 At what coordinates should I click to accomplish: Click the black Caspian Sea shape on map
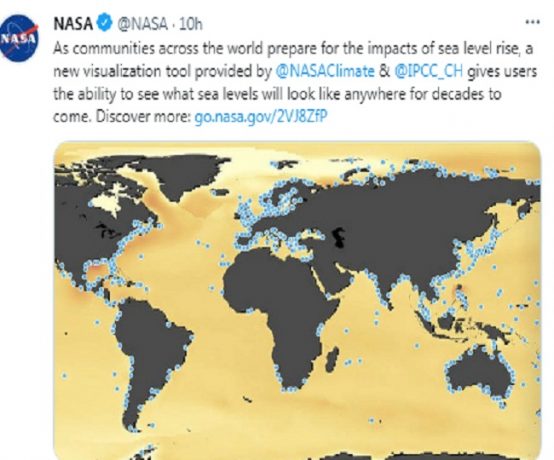339,238
